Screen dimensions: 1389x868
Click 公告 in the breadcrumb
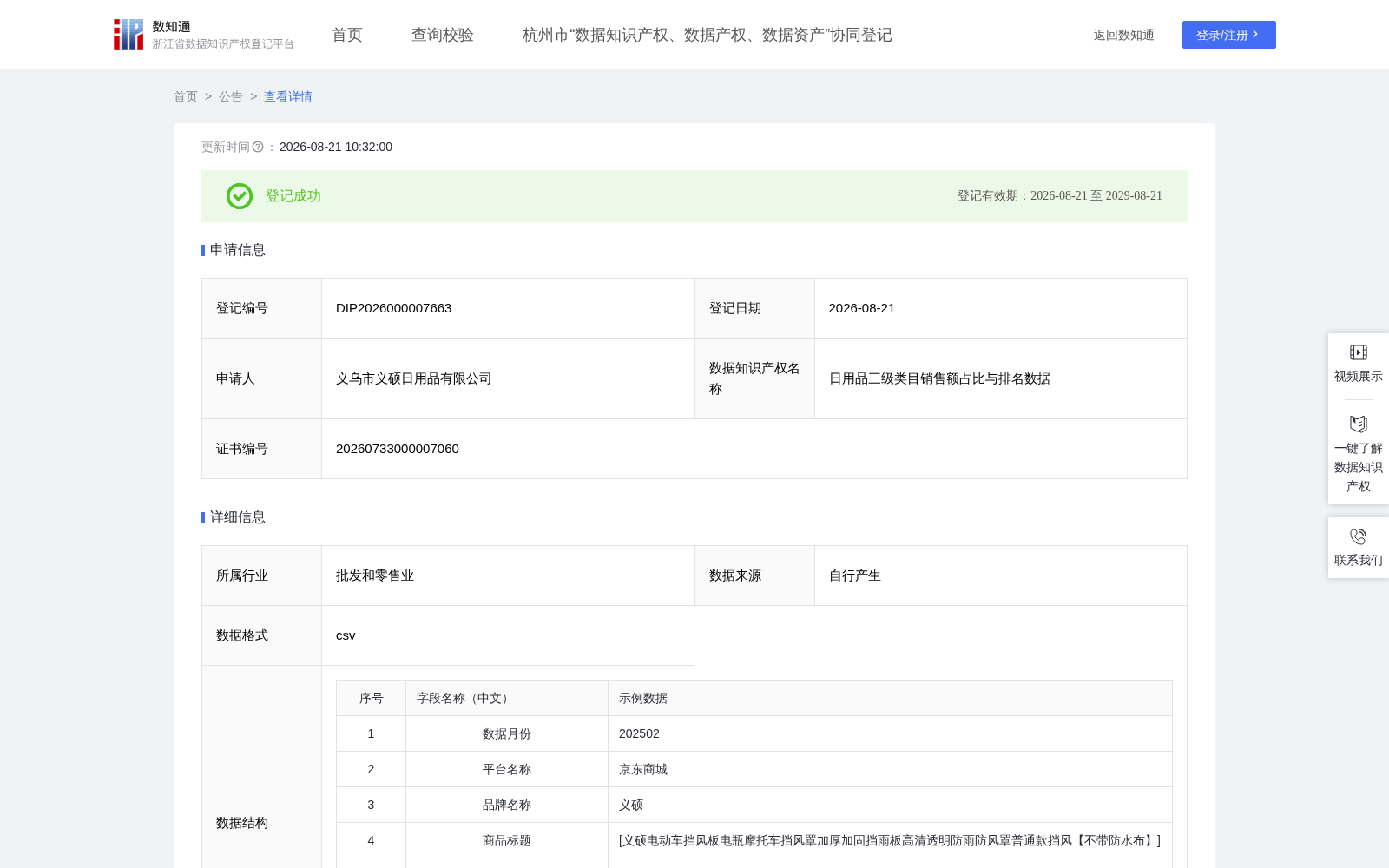tap(231, 96)
